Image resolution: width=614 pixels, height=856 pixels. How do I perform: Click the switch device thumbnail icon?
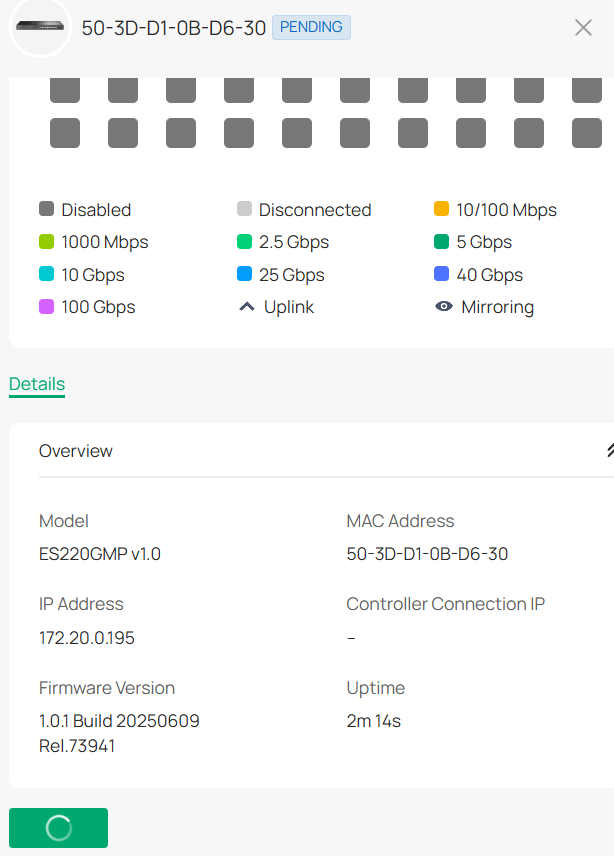40,27
